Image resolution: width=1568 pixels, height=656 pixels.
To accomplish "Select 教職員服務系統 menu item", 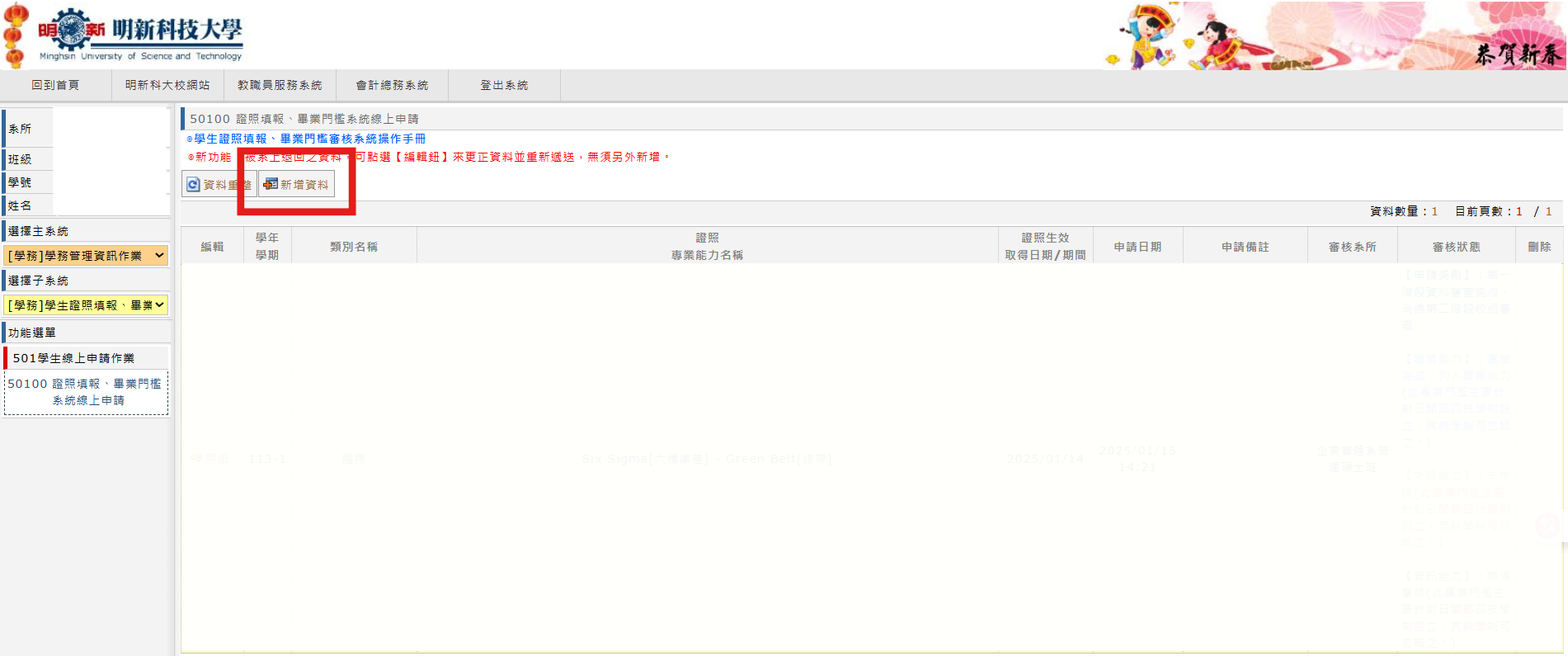I will click(280, 85).
